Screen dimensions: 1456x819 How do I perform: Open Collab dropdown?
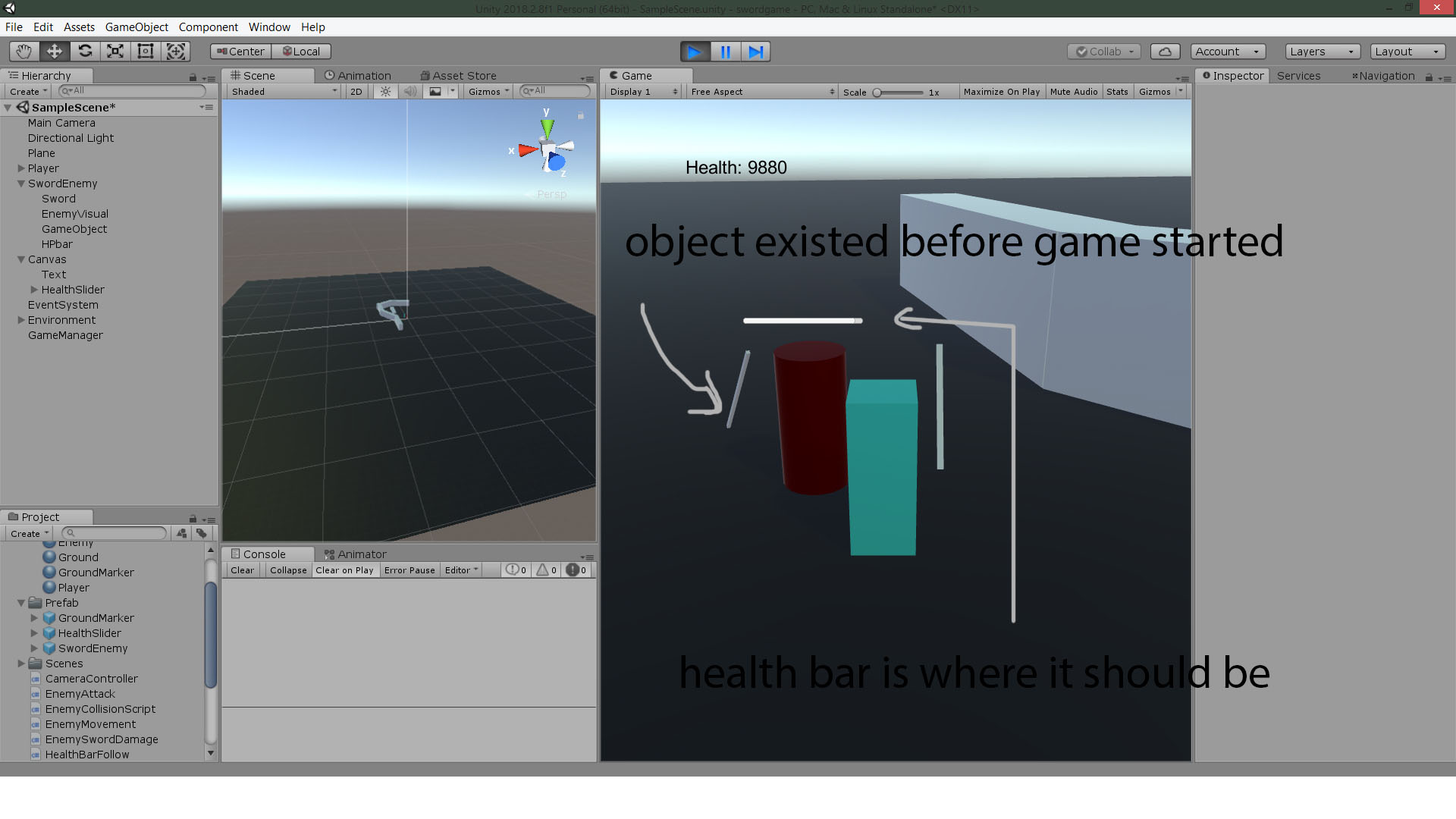pyautogui.click(x=1103, y=52)
